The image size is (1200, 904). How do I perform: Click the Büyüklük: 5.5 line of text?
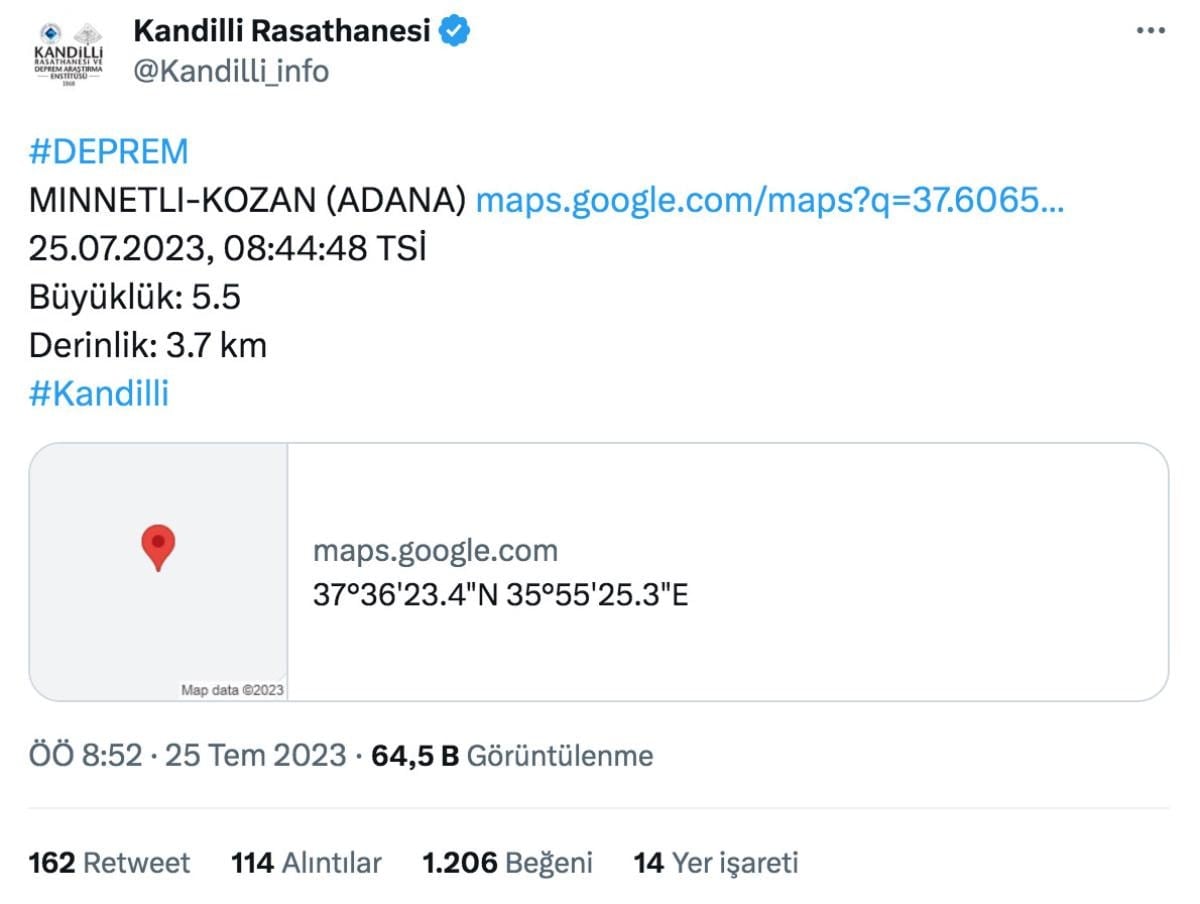[x=134, y=297]
